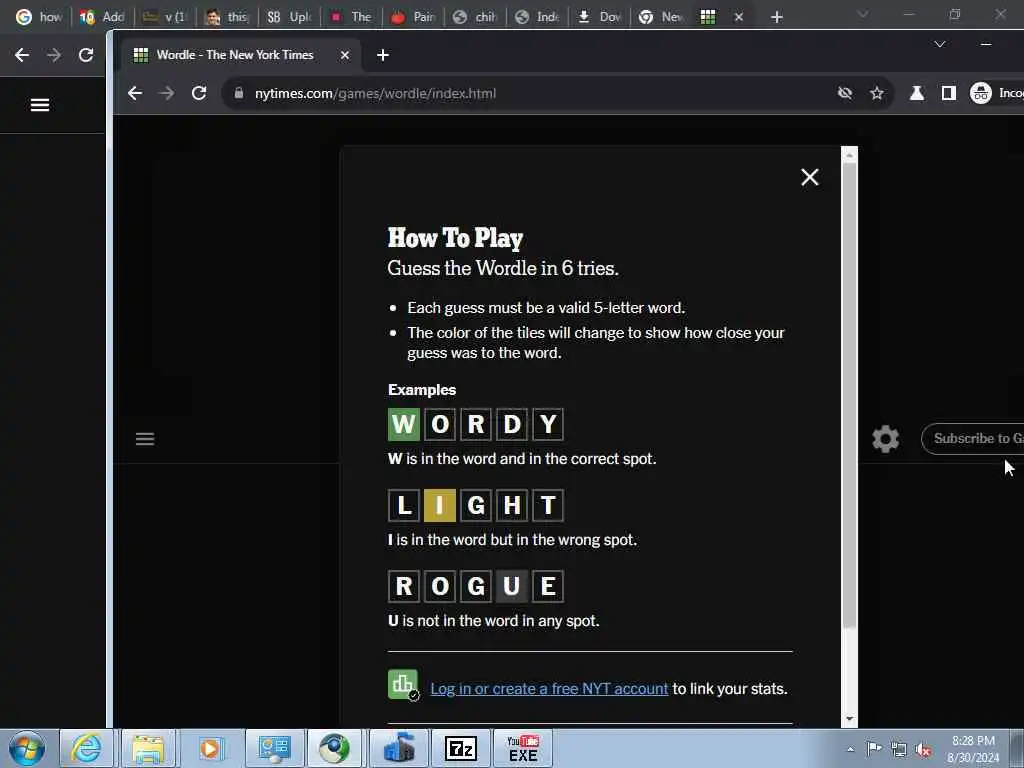Switch to the 'Dow' downloads tab
This screenshot has height=768, width=1024.
click(600, 17)
